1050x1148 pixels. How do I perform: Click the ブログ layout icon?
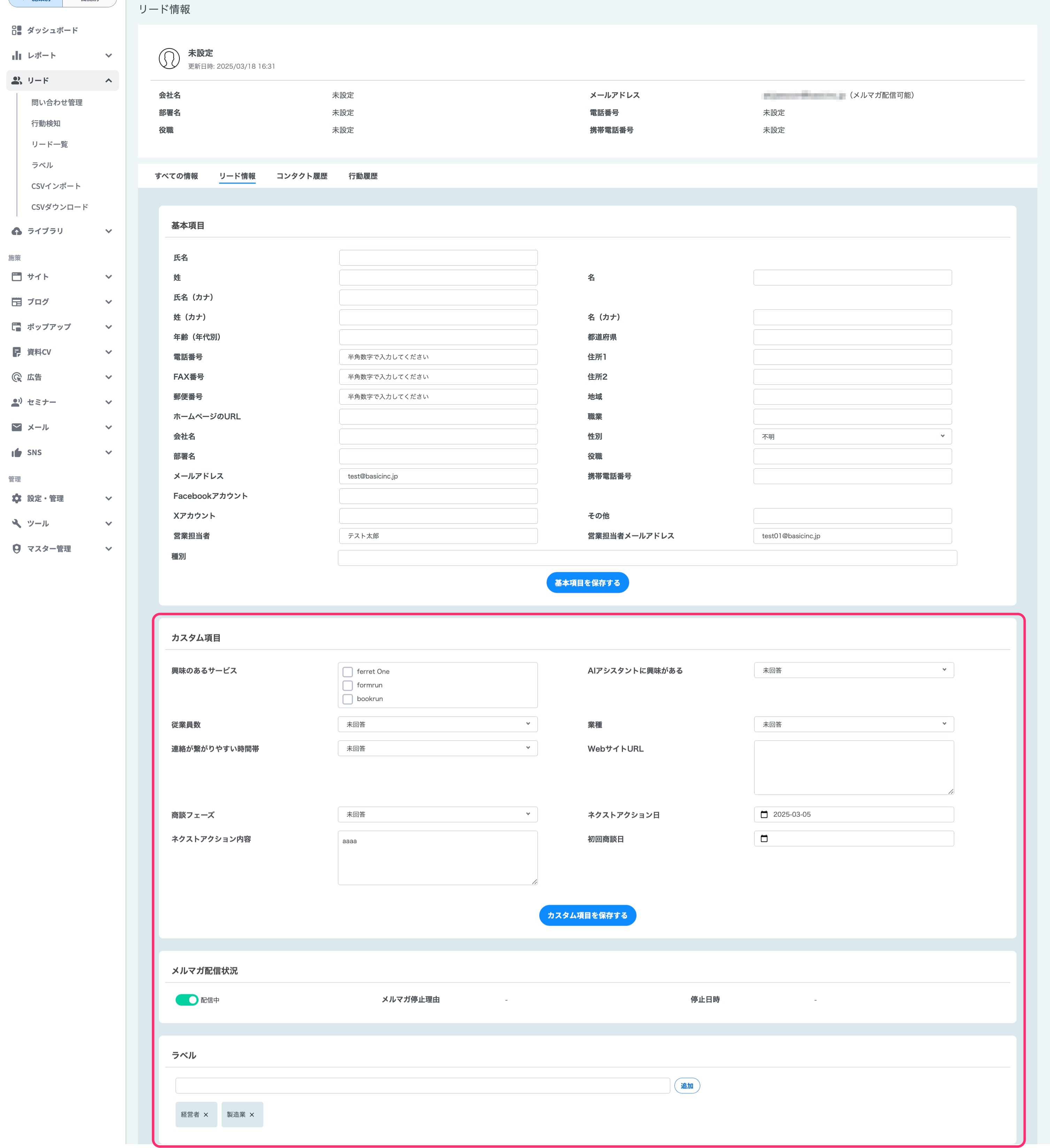tap(16, 302)
